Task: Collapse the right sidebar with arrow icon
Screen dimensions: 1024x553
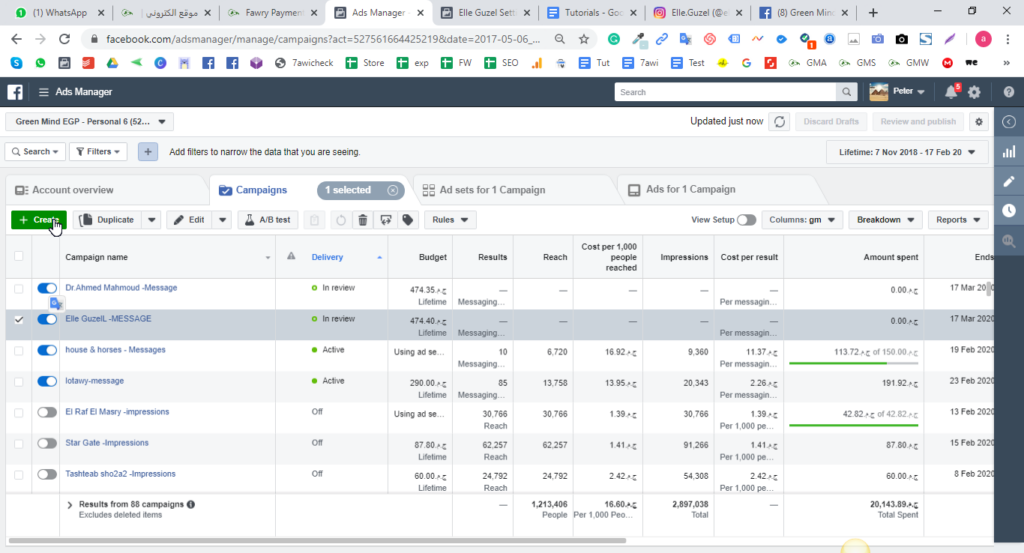Action: point(1009,122)
